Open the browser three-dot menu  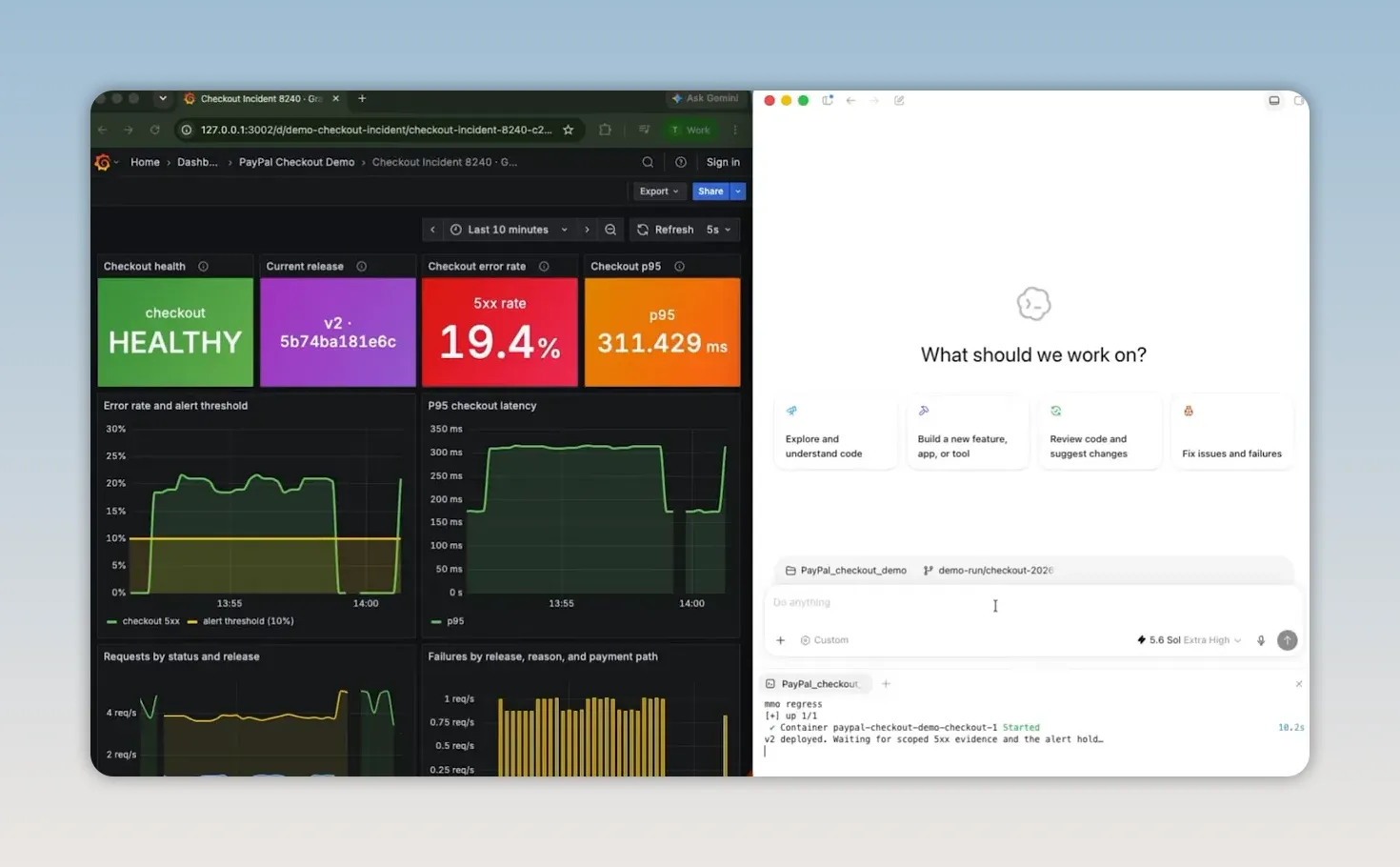735,130
